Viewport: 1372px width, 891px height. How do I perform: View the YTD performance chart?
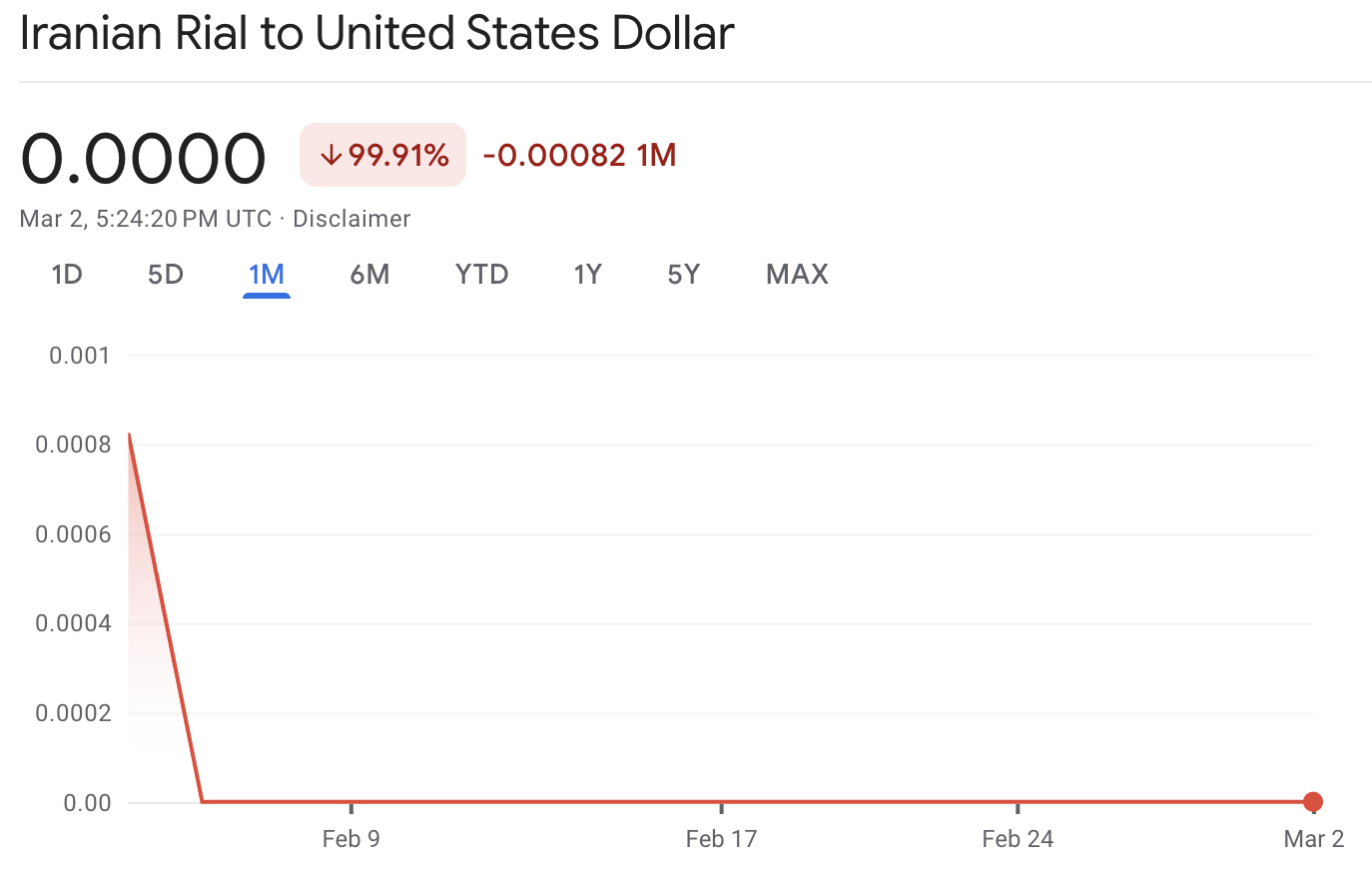[481, 274]
